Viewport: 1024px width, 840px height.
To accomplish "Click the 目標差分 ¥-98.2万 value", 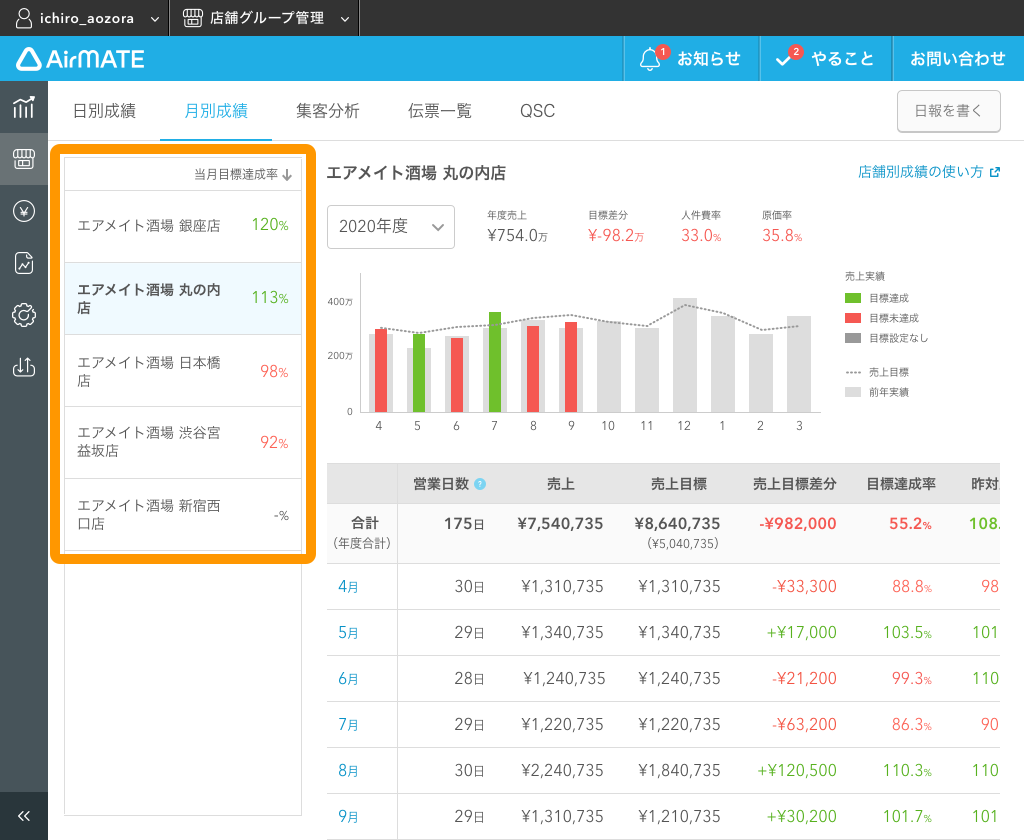I will click(615, 236).
